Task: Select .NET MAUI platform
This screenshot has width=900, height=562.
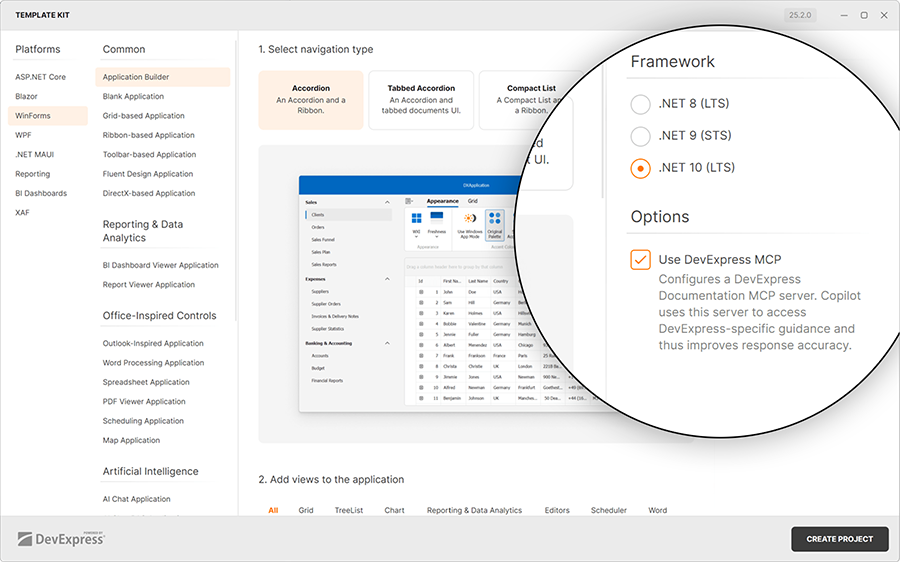Action: click(x=34, y=154)
